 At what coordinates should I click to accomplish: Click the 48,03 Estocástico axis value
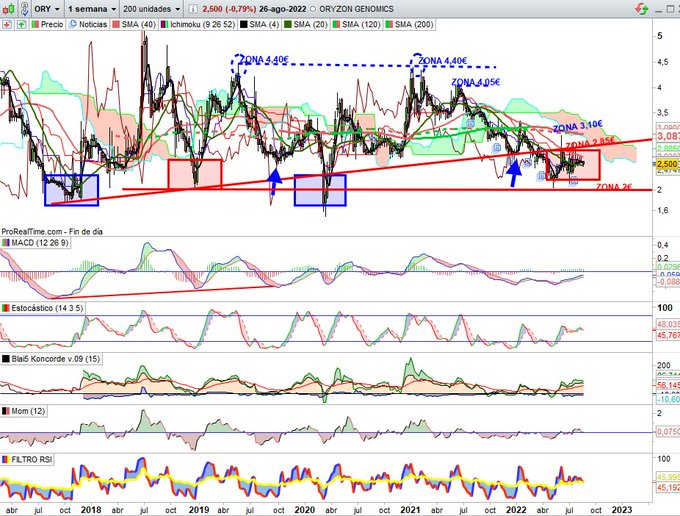[x=668, y=324]
